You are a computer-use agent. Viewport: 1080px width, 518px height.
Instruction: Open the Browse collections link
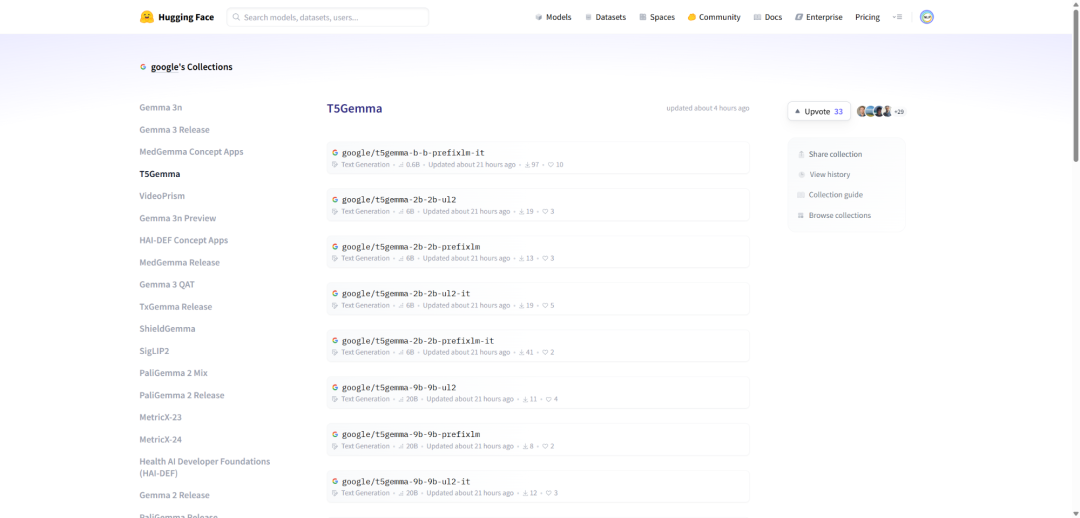[840, 216]
